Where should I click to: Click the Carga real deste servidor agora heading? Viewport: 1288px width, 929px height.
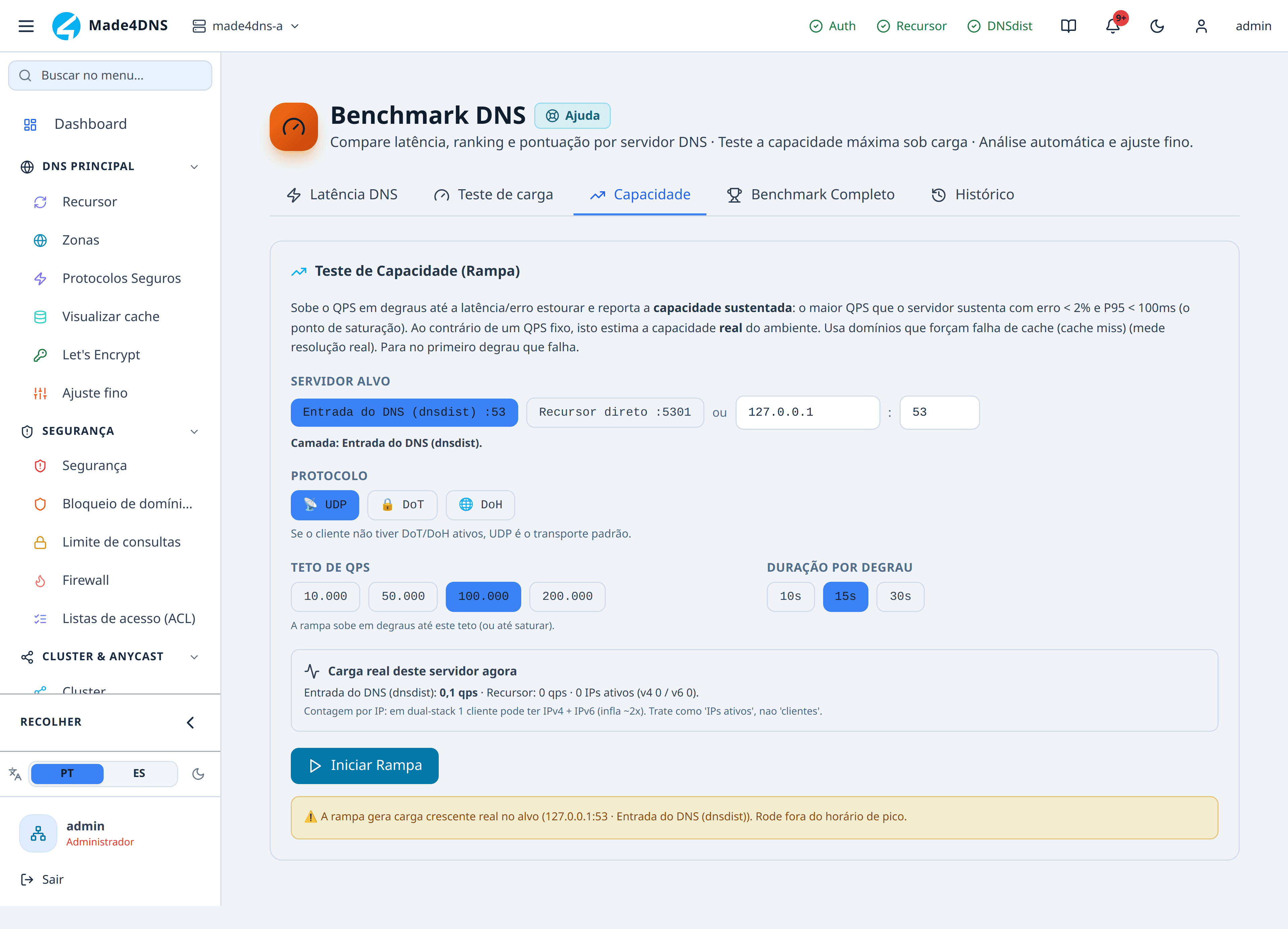pos(422,671)
